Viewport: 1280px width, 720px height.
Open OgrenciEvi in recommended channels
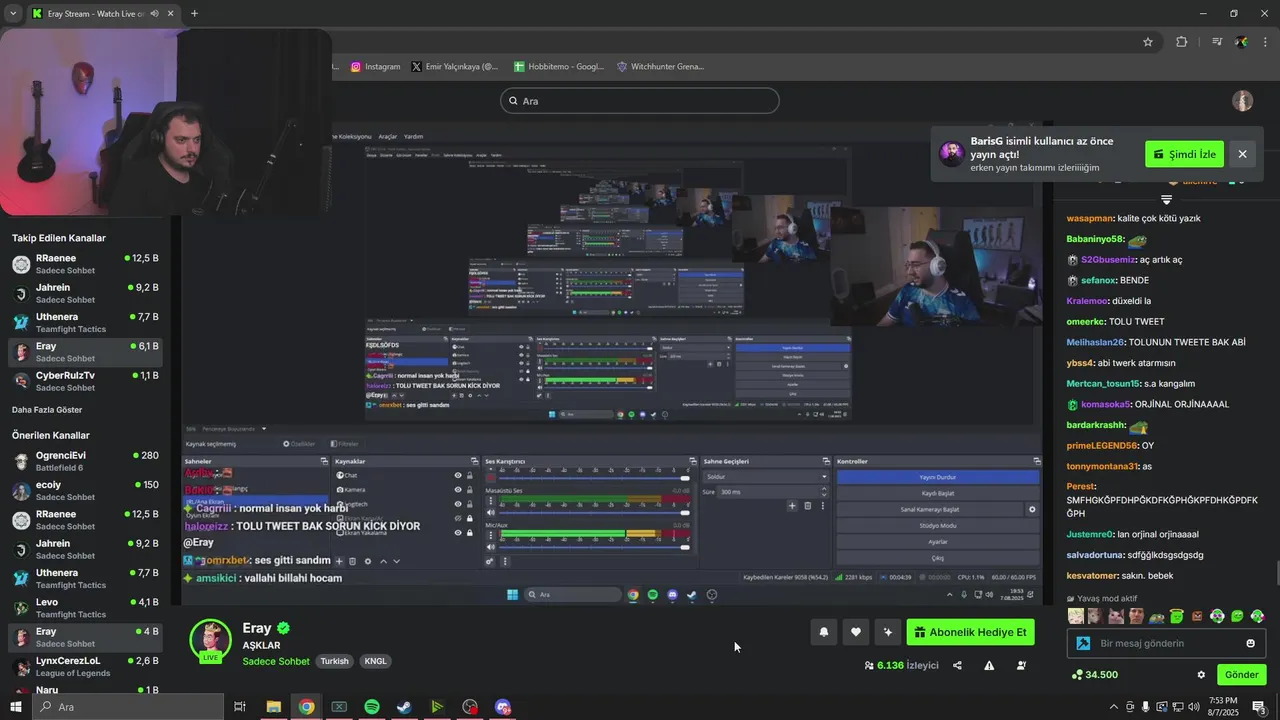click(x=85, y=461)
